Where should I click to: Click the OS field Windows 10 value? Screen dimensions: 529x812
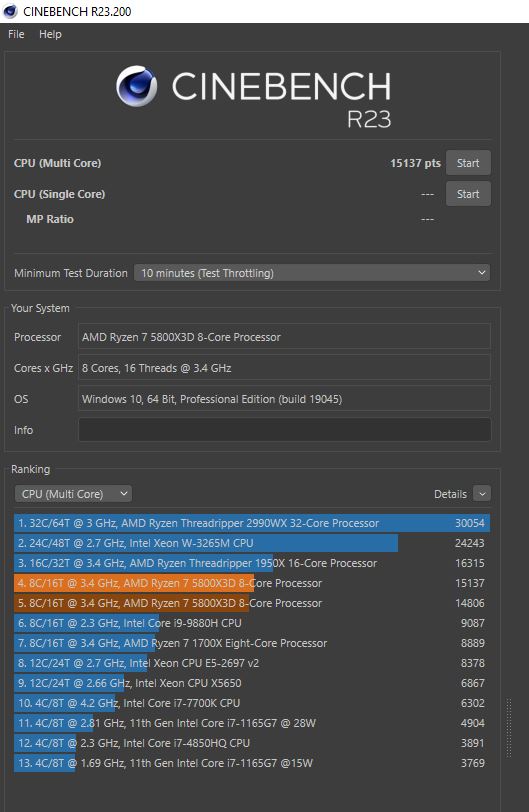pos(284,399)
